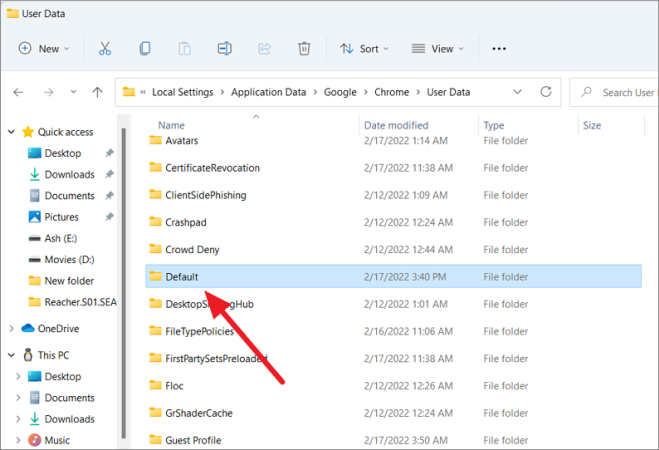Select Movies (D:) drive
This screenshot has width=659, height=450.
tap(69, 259)
